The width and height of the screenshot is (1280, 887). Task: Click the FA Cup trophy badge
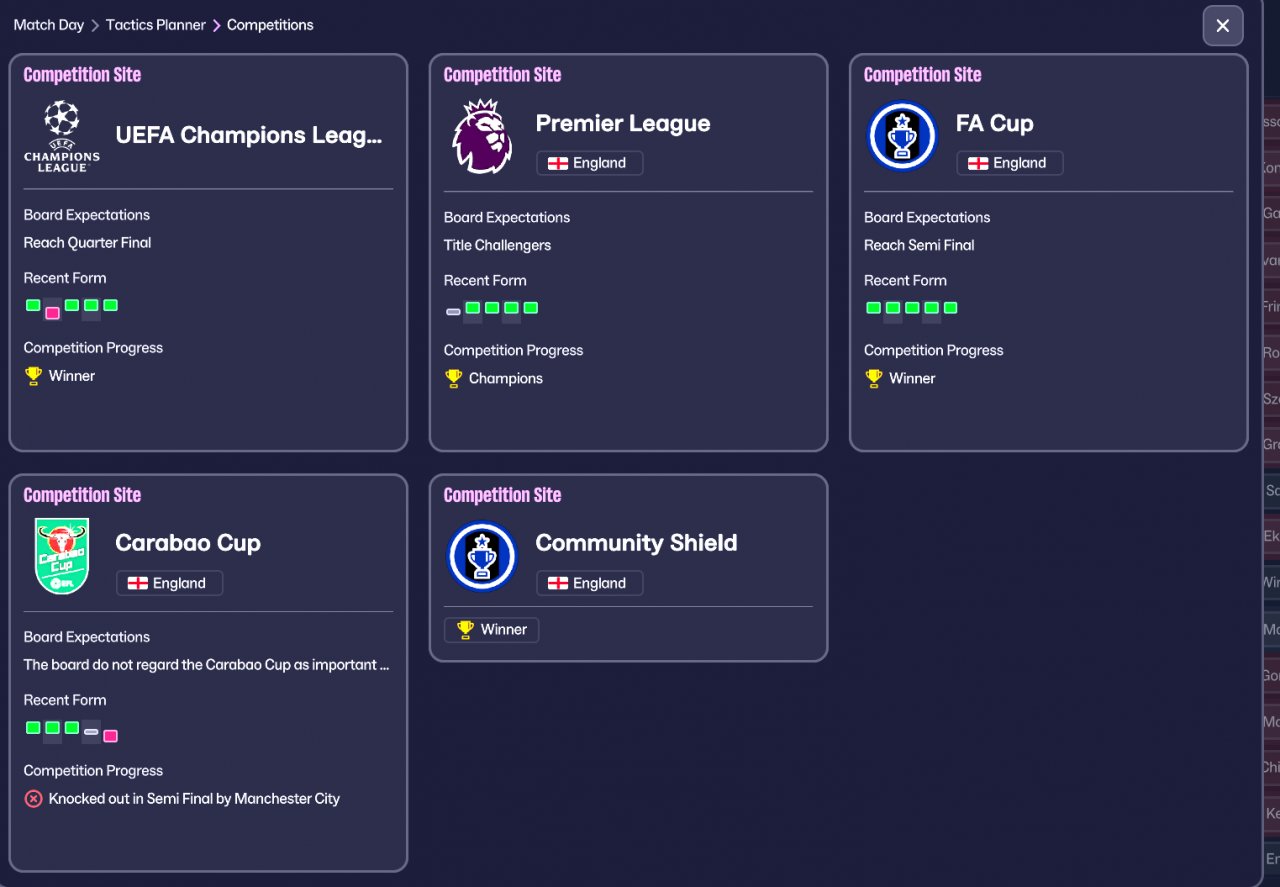point(902,136)
